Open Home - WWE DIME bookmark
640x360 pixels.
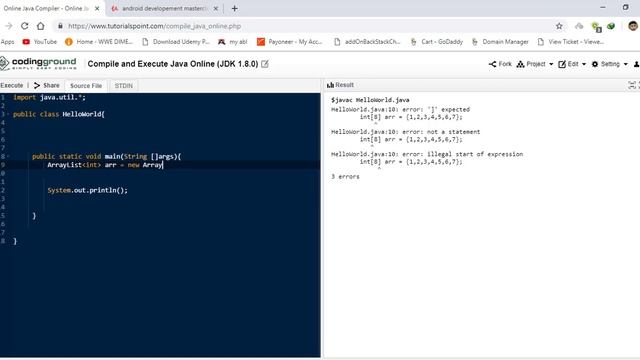(x=99, y=42)
